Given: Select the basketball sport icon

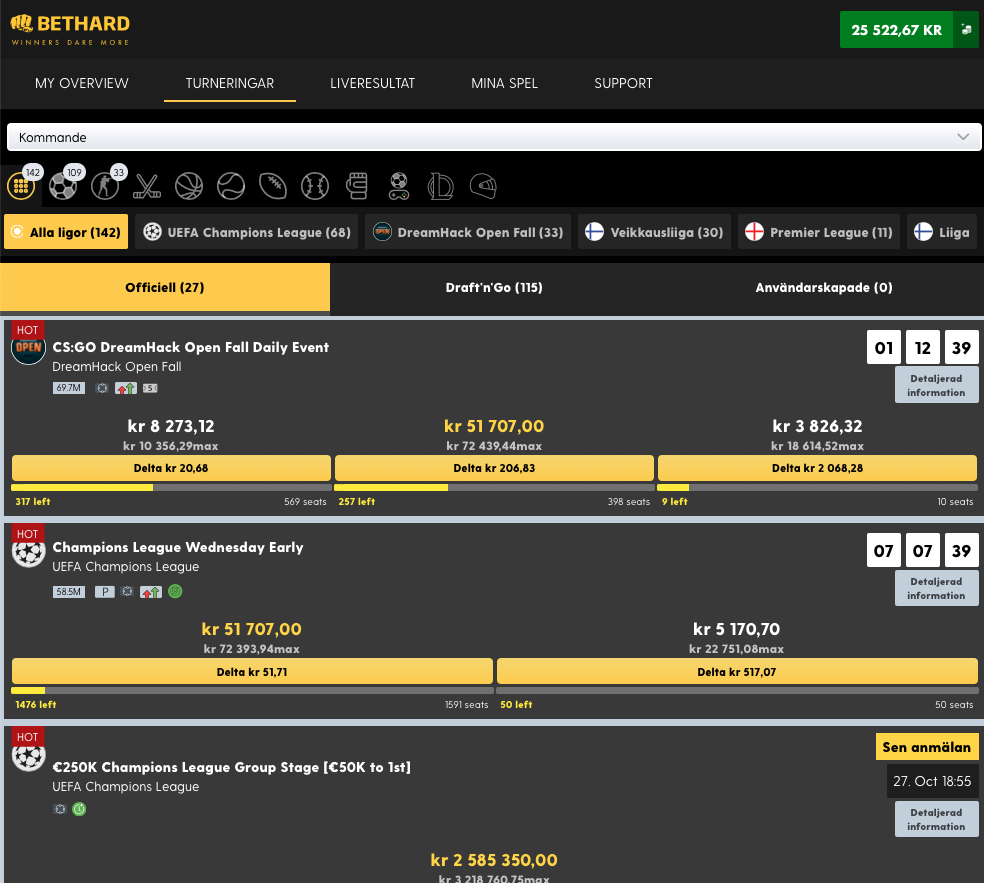Looking at the screenshot, I should click(x=189, y=185).
